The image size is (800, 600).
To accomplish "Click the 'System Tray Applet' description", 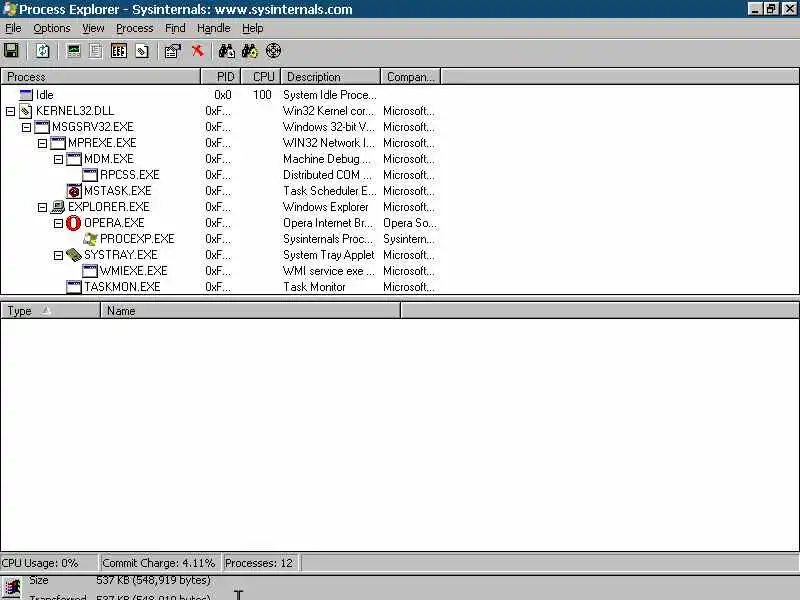I will click(x=329, y=255).
